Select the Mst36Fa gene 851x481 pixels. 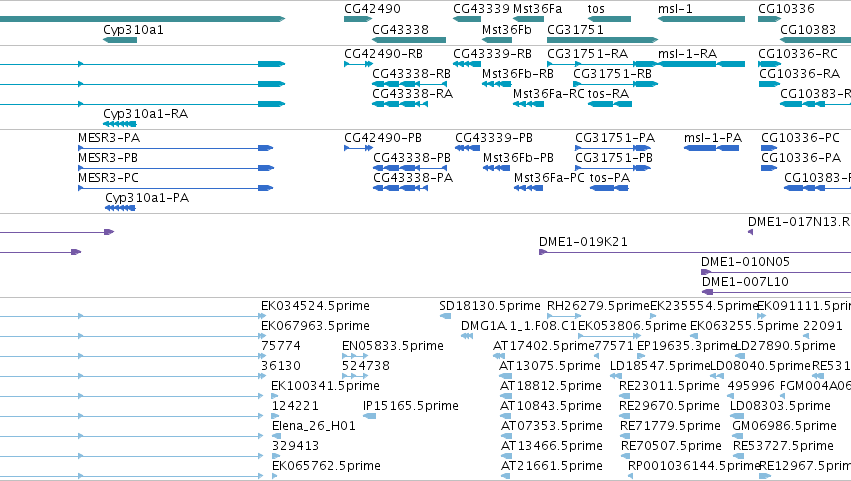pos(528,19)
